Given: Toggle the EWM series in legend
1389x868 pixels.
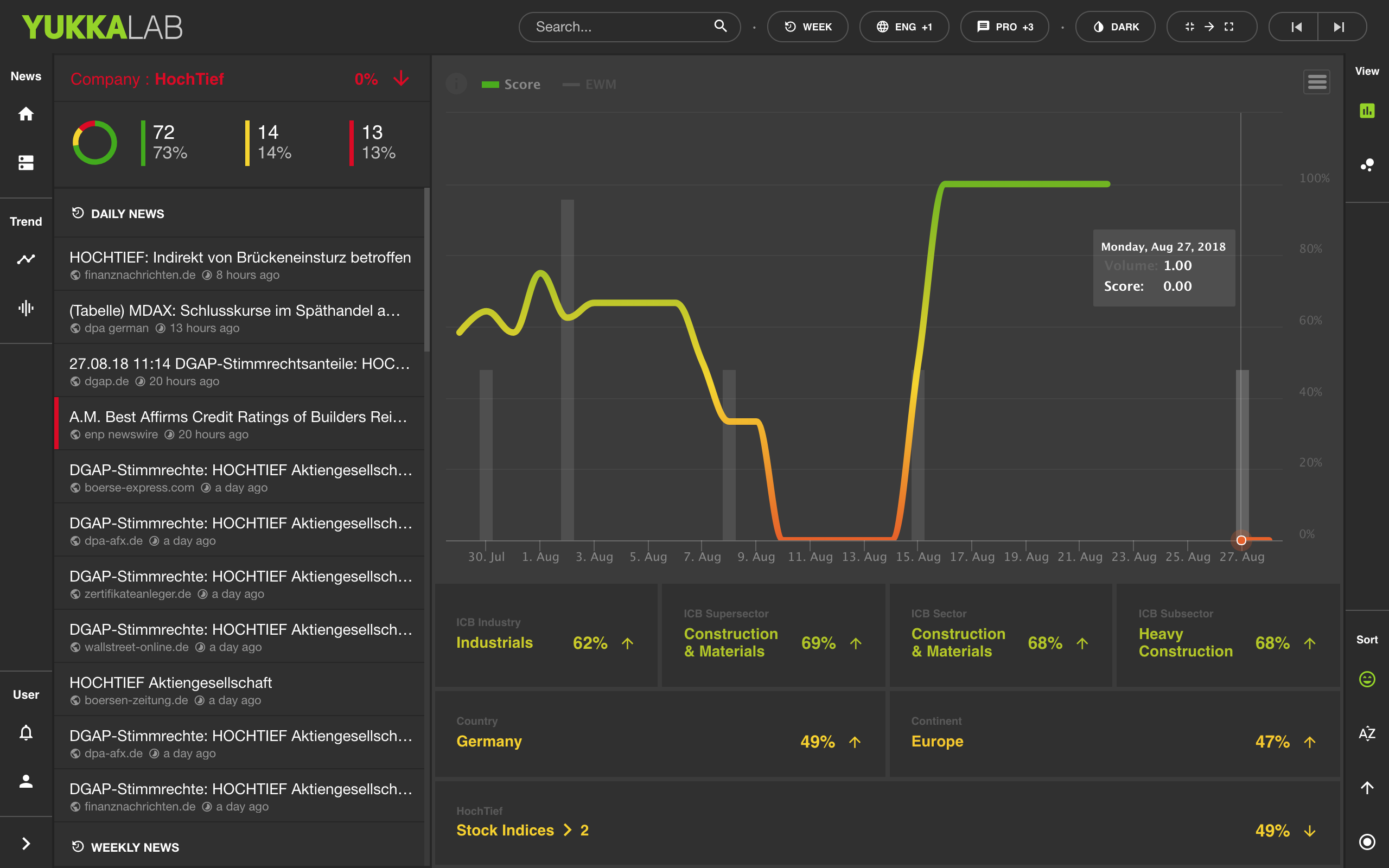Looking at the screenshot, I should pyautogui.click(x=589, y=85).
